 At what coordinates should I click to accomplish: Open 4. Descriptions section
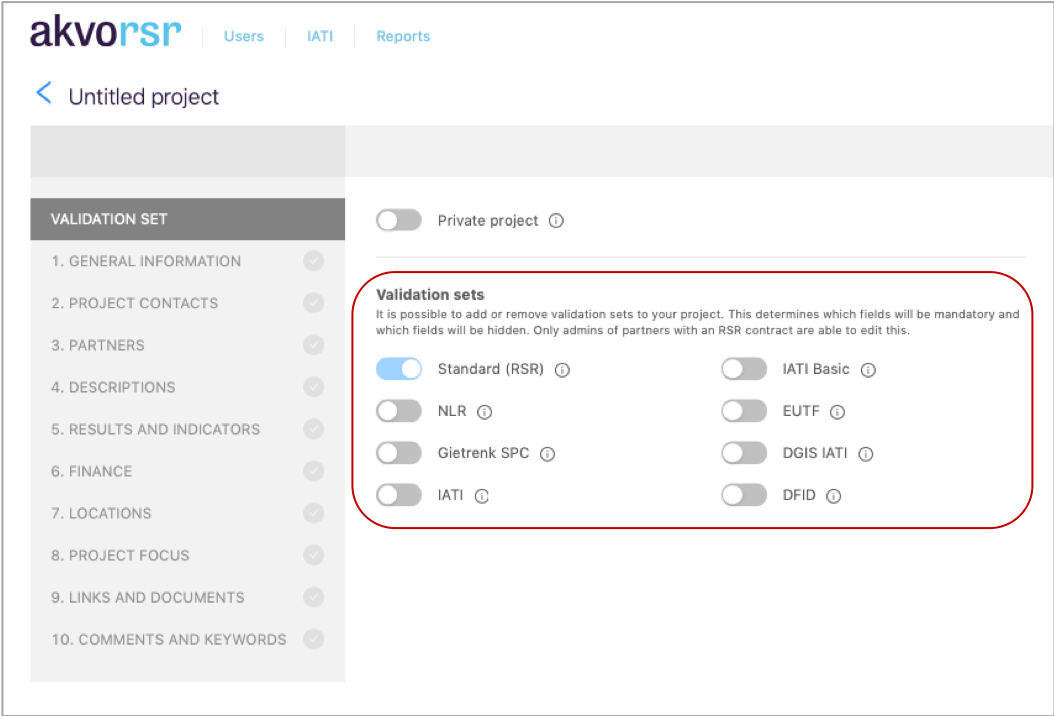click(x=188, y=387)
